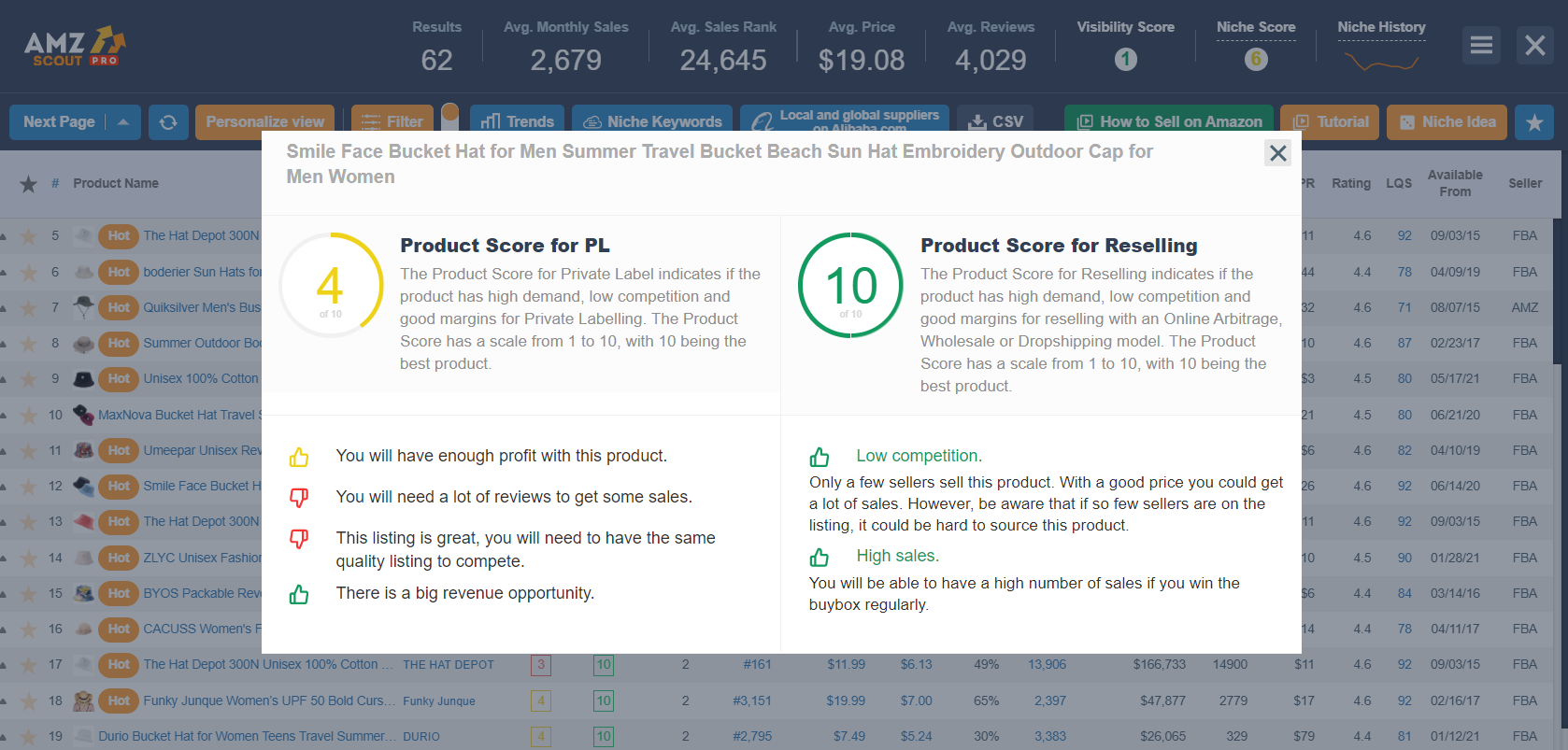Launch the Tutorial

[1330, 122]
